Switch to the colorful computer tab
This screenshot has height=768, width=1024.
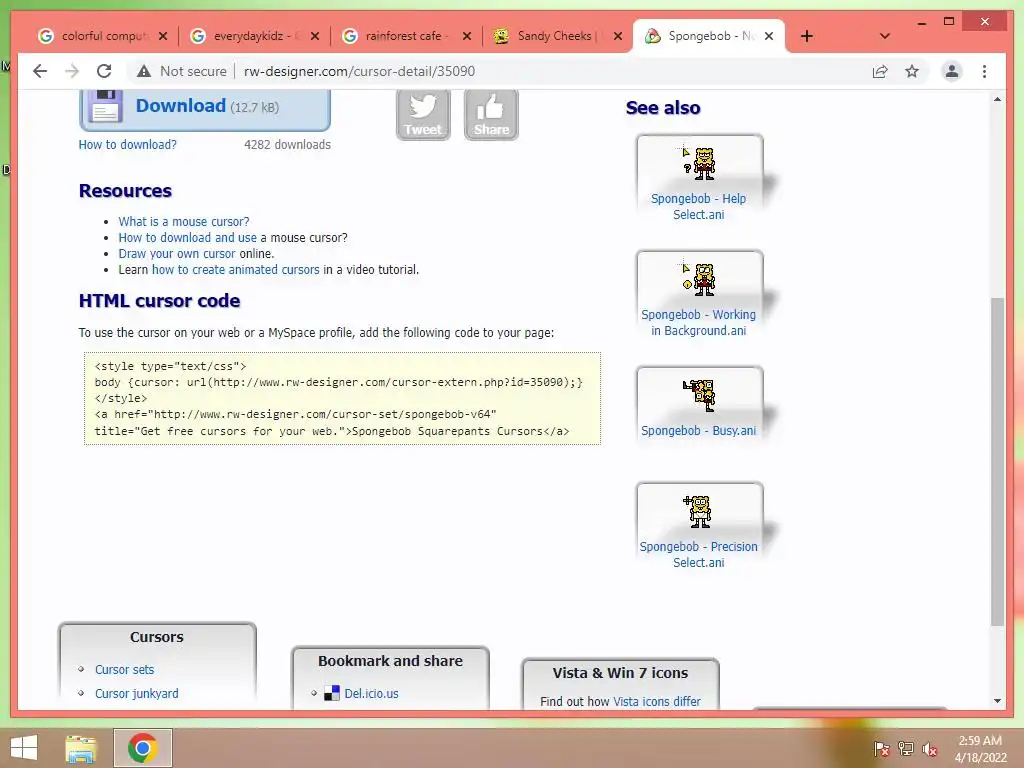101,36
